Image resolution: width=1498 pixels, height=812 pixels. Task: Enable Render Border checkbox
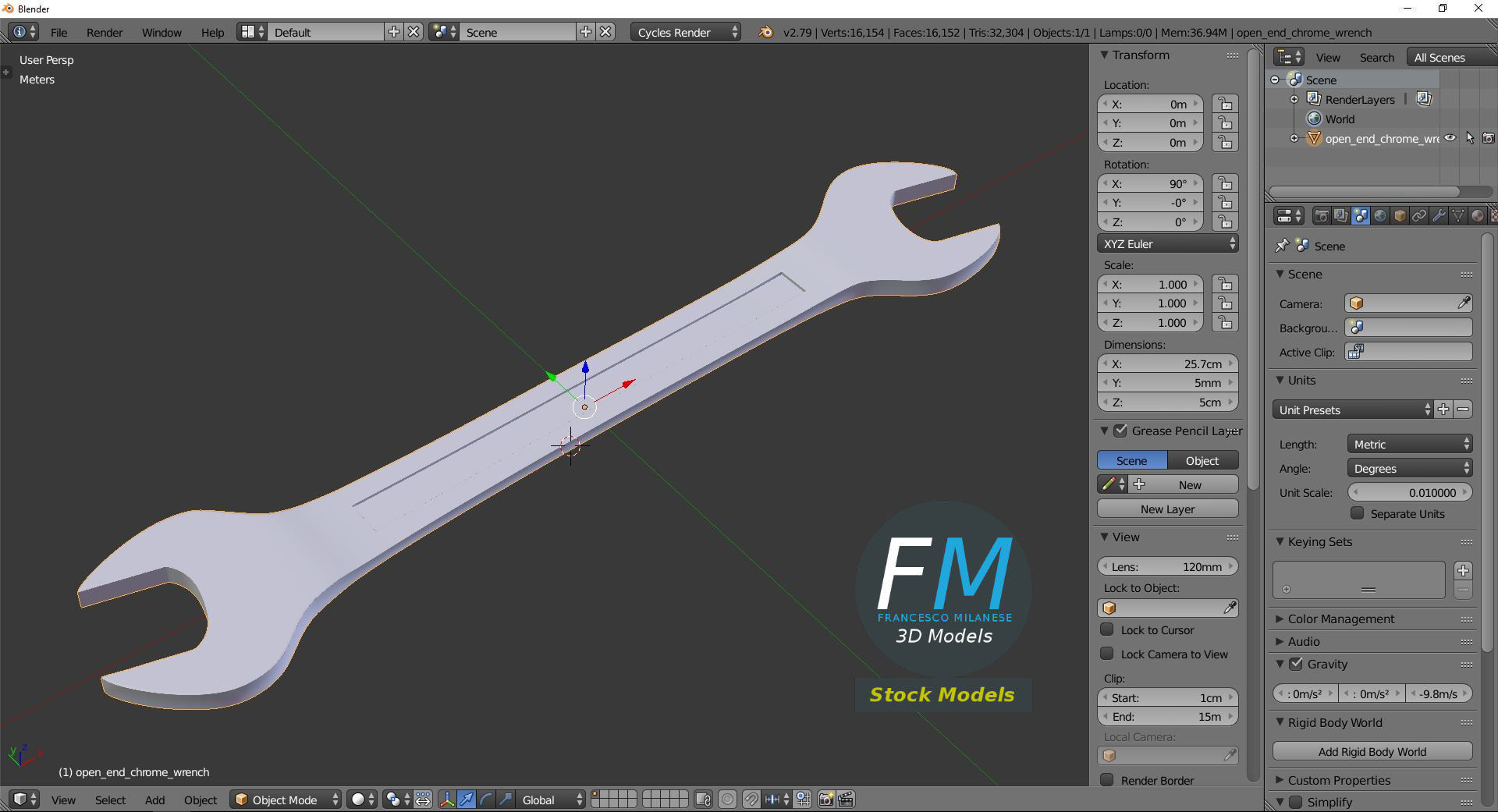pyautogui.click(x=1107, y=780)
